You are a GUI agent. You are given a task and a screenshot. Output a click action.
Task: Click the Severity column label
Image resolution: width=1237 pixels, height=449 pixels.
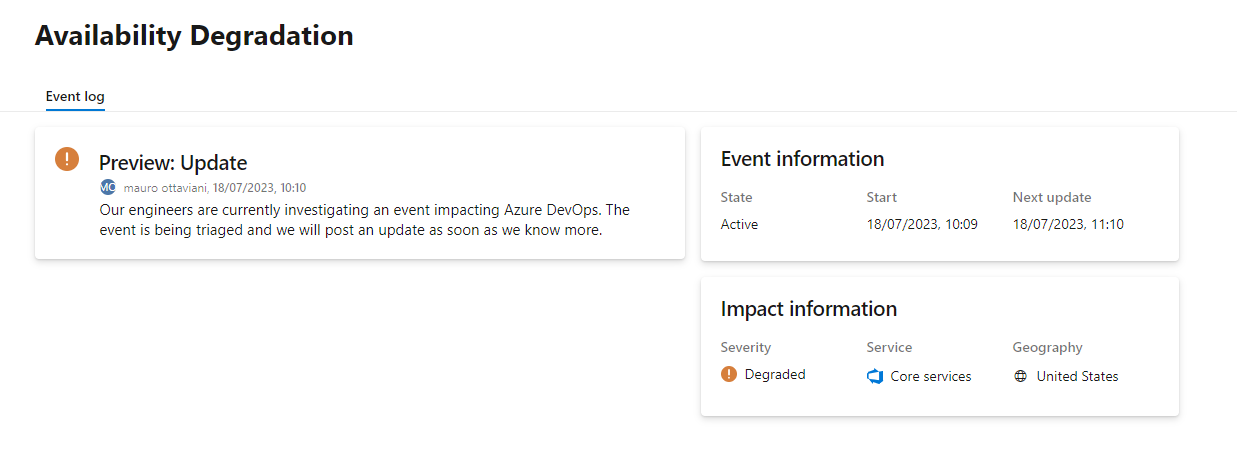pos(746,347)
